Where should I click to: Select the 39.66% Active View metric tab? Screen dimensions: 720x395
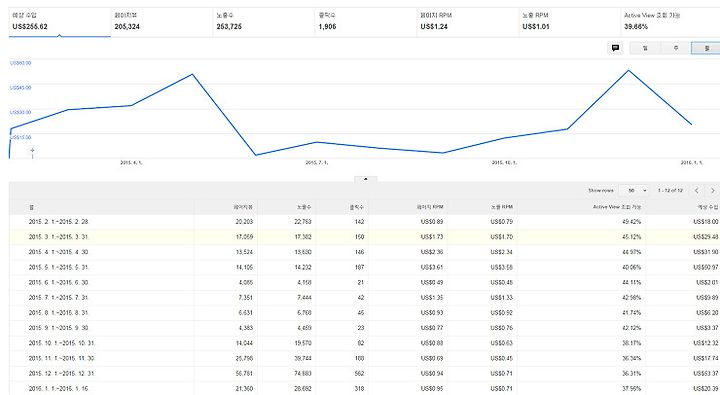(x=670, y=22)
